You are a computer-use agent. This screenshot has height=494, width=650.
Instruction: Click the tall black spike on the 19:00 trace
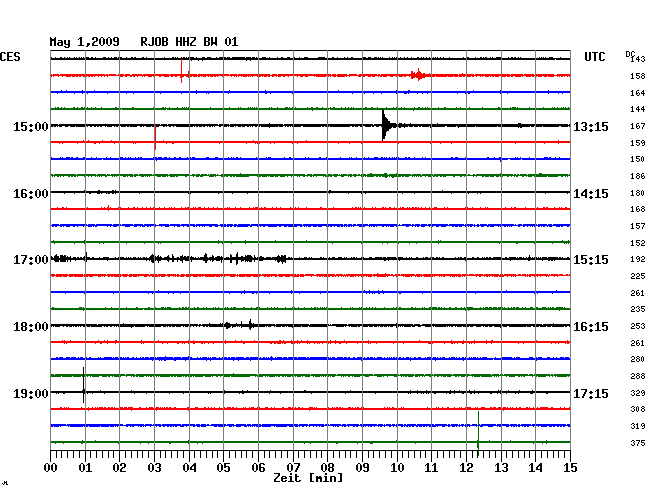83,385
